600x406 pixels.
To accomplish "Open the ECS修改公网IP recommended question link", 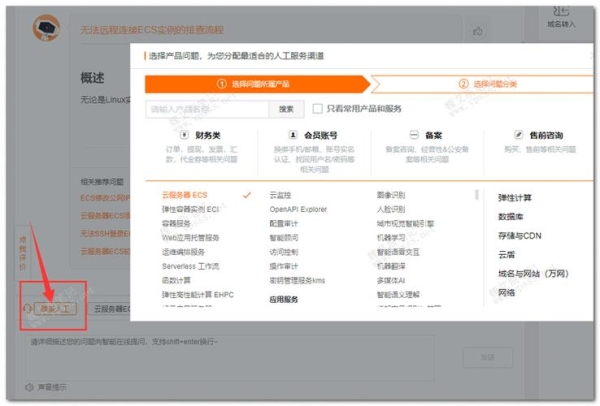I will 105,198.
